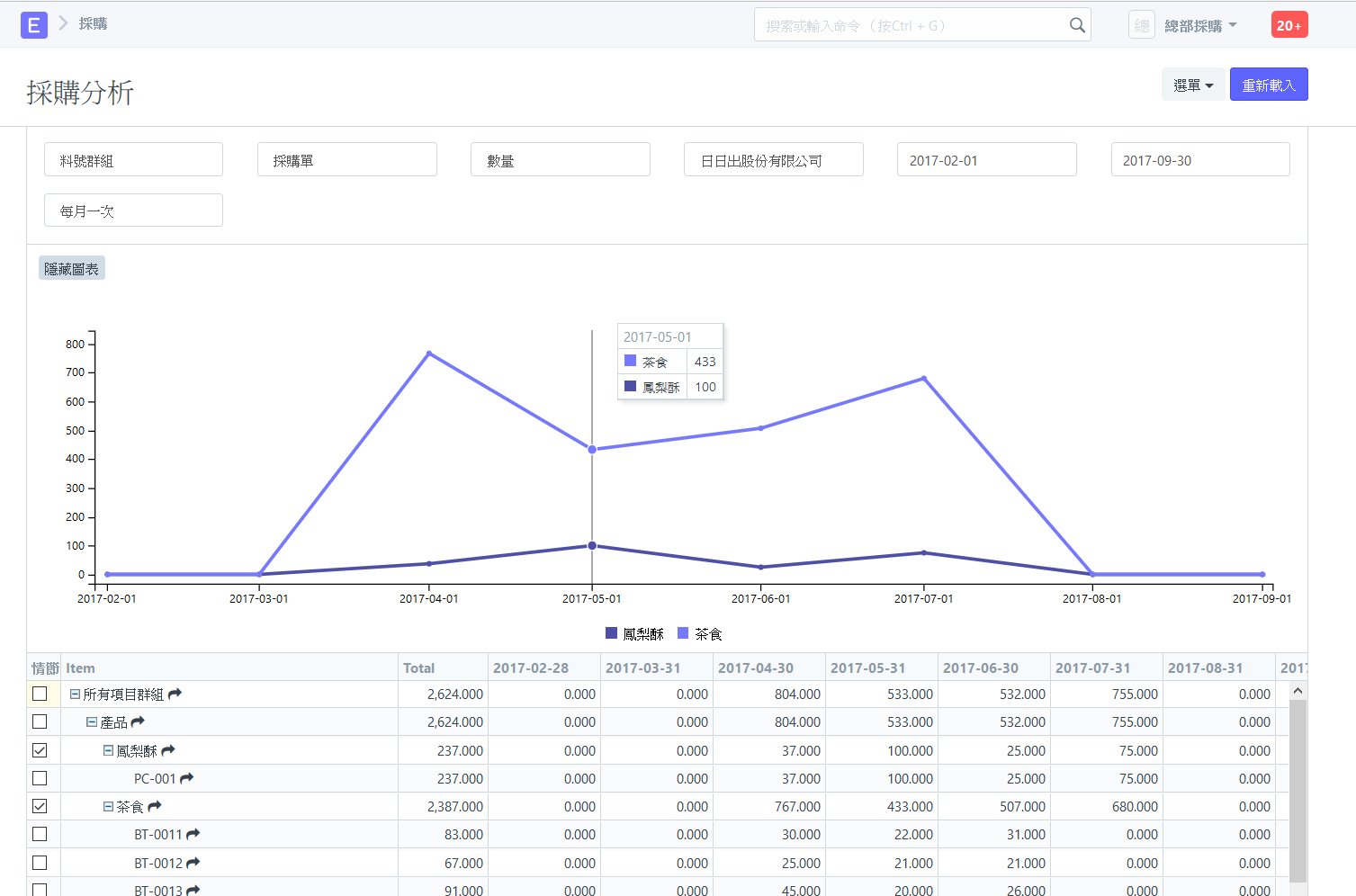Open the link arrow beside BT-0011
Image resolution: width=1356 pixels, height=896 pixels.
[193, 834]
